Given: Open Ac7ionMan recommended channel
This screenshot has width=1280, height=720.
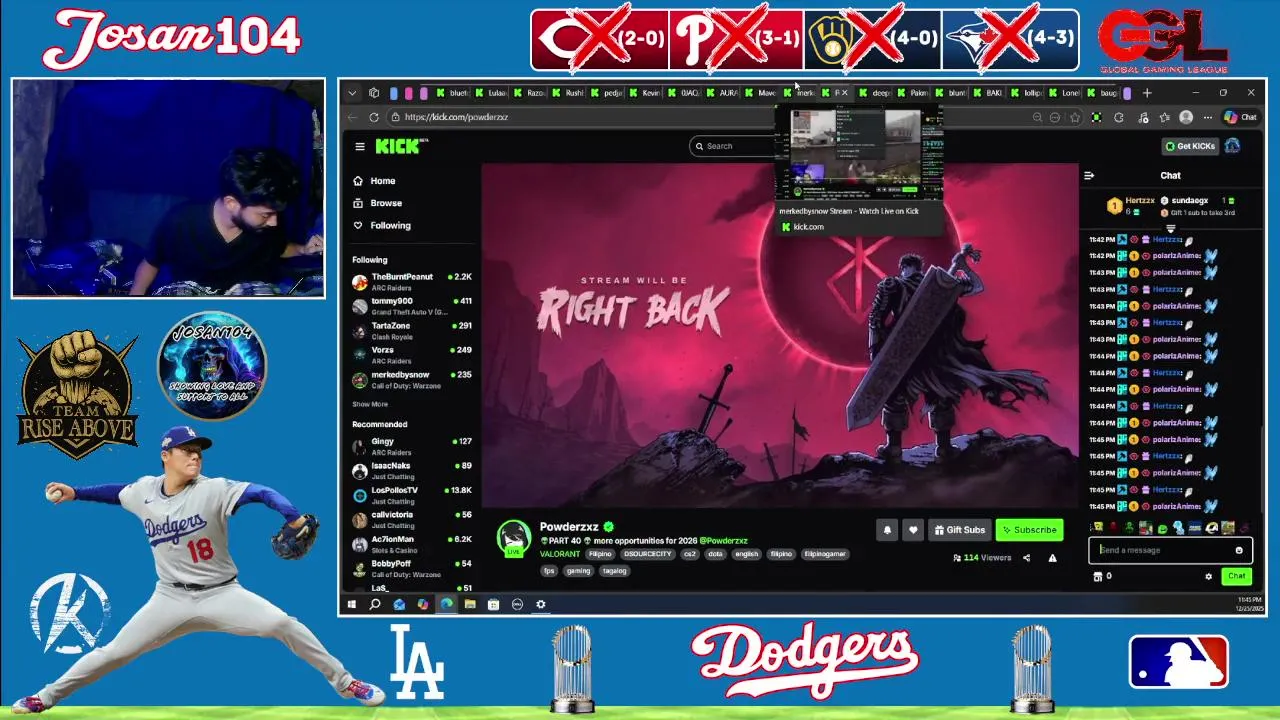Looking at the screenshot, I should coord(412,543).
